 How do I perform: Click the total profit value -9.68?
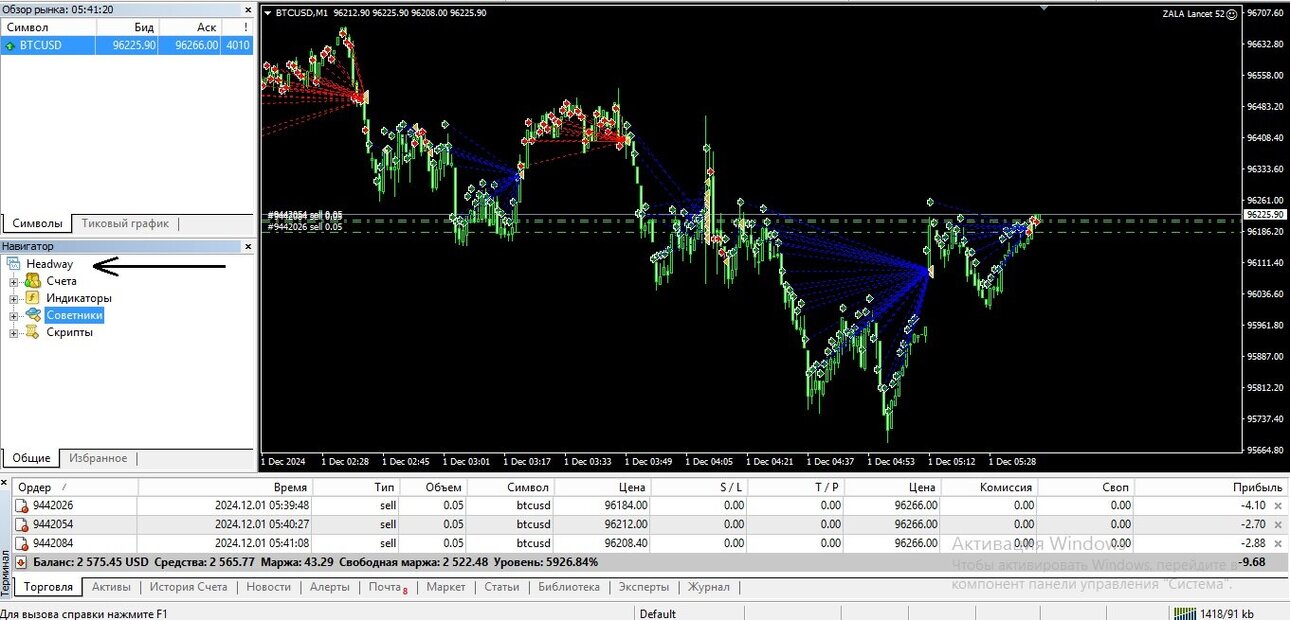tap(1251, 562)
